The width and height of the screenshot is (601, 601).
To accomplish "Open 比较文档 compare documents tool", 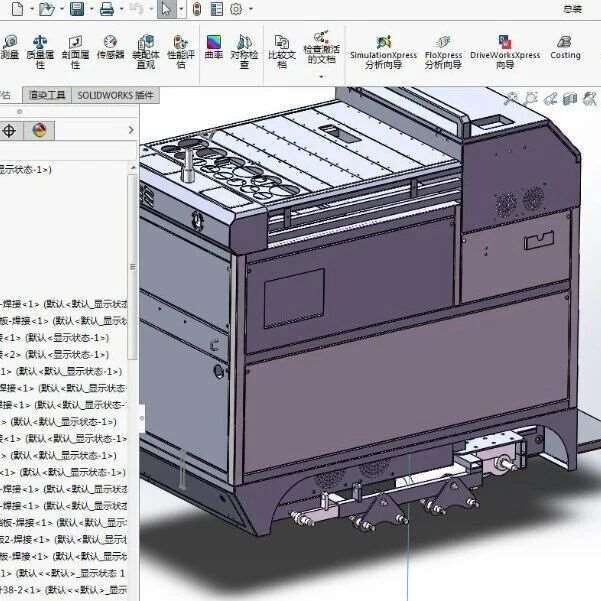I will point(282,52).
